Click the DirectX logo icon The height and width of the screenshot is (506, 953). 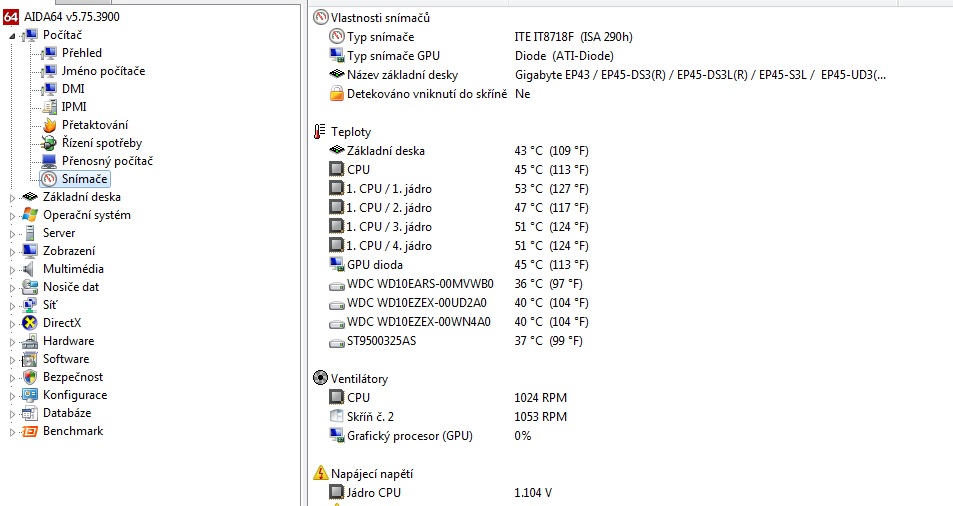pyautogui.click(x=29, y=323)
